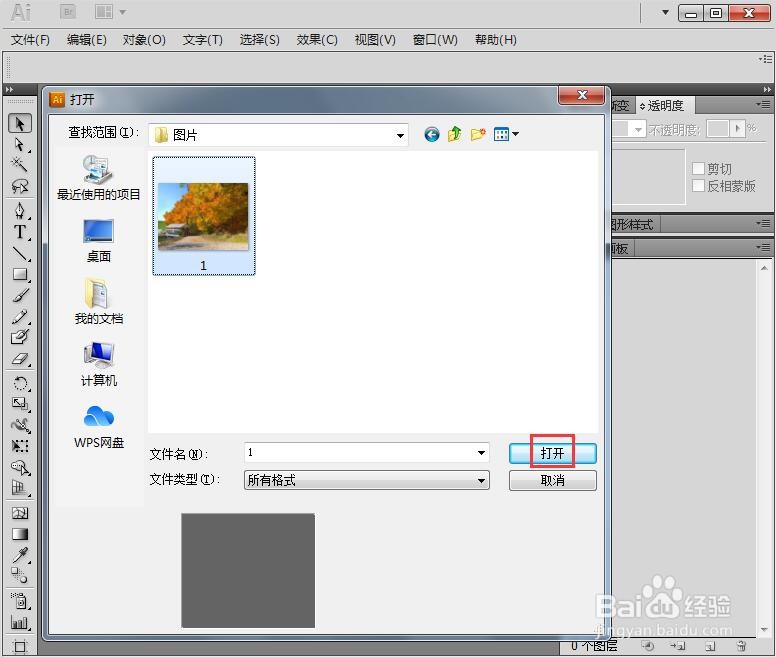The image size is (776, 658).
Task: Open the 文字(T) menu
Action: (202, 40)
